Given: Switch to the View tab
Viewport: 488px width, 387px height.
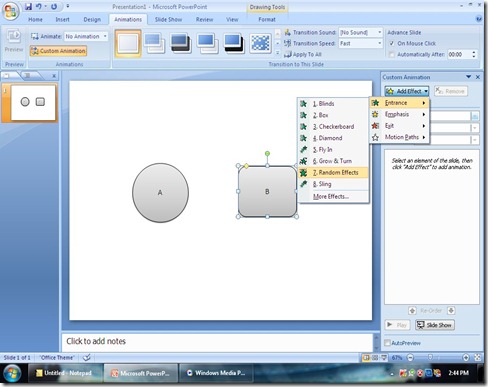Looking at the screenshot, I should pyautogui.click(x=232, y=19).
